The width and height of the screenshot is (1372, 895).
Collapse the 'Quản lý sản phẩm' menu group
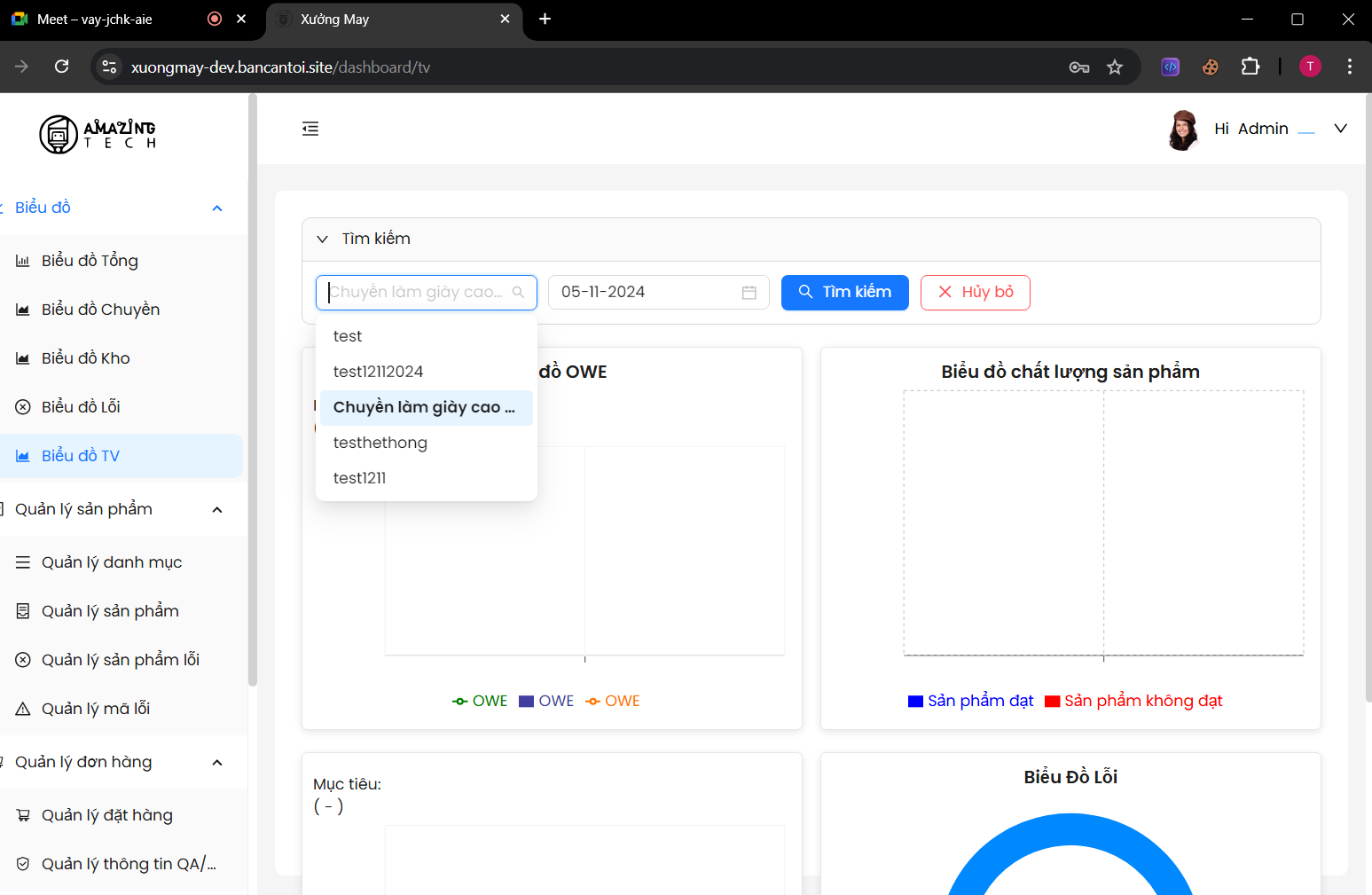[x=217, y=510]
